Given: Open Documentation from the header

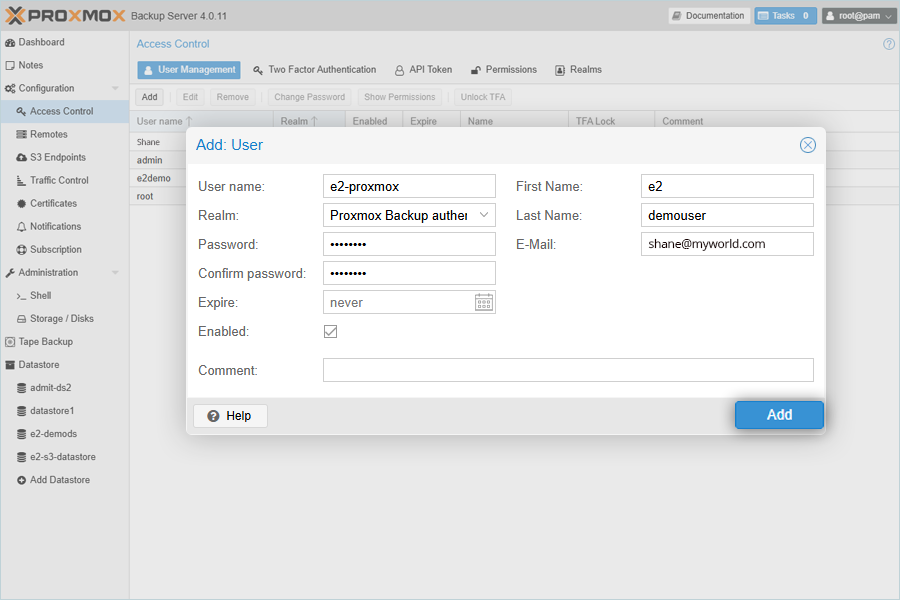Looking at the screenshot, I should [708, 16].
